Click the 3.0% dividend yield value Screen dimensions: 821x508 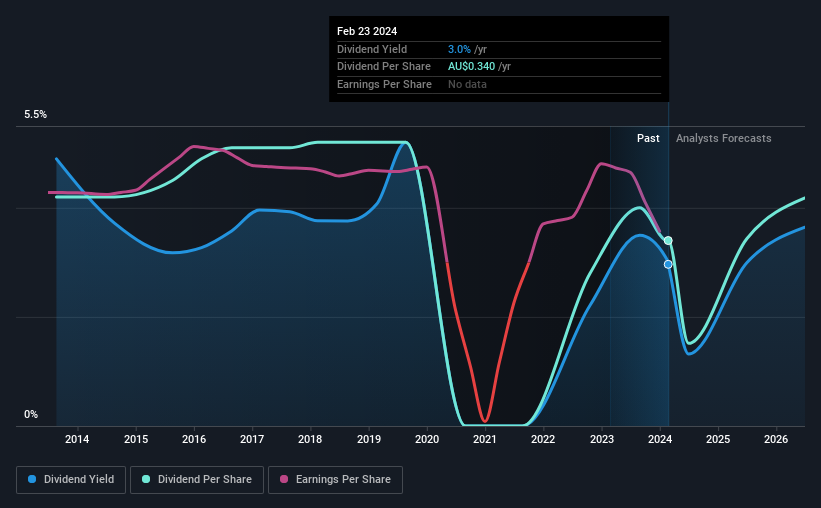tap(459, 49)
